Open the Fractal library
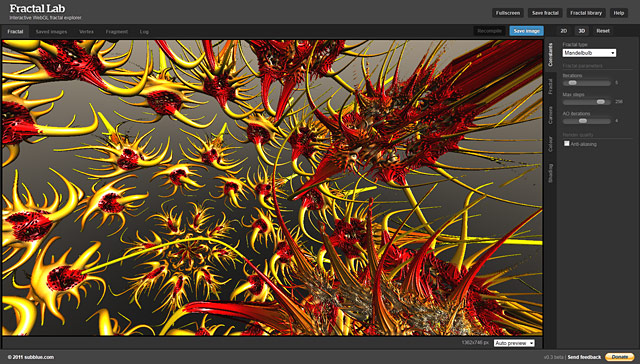This screenshot has height=364, width=640. coord(586,13)
